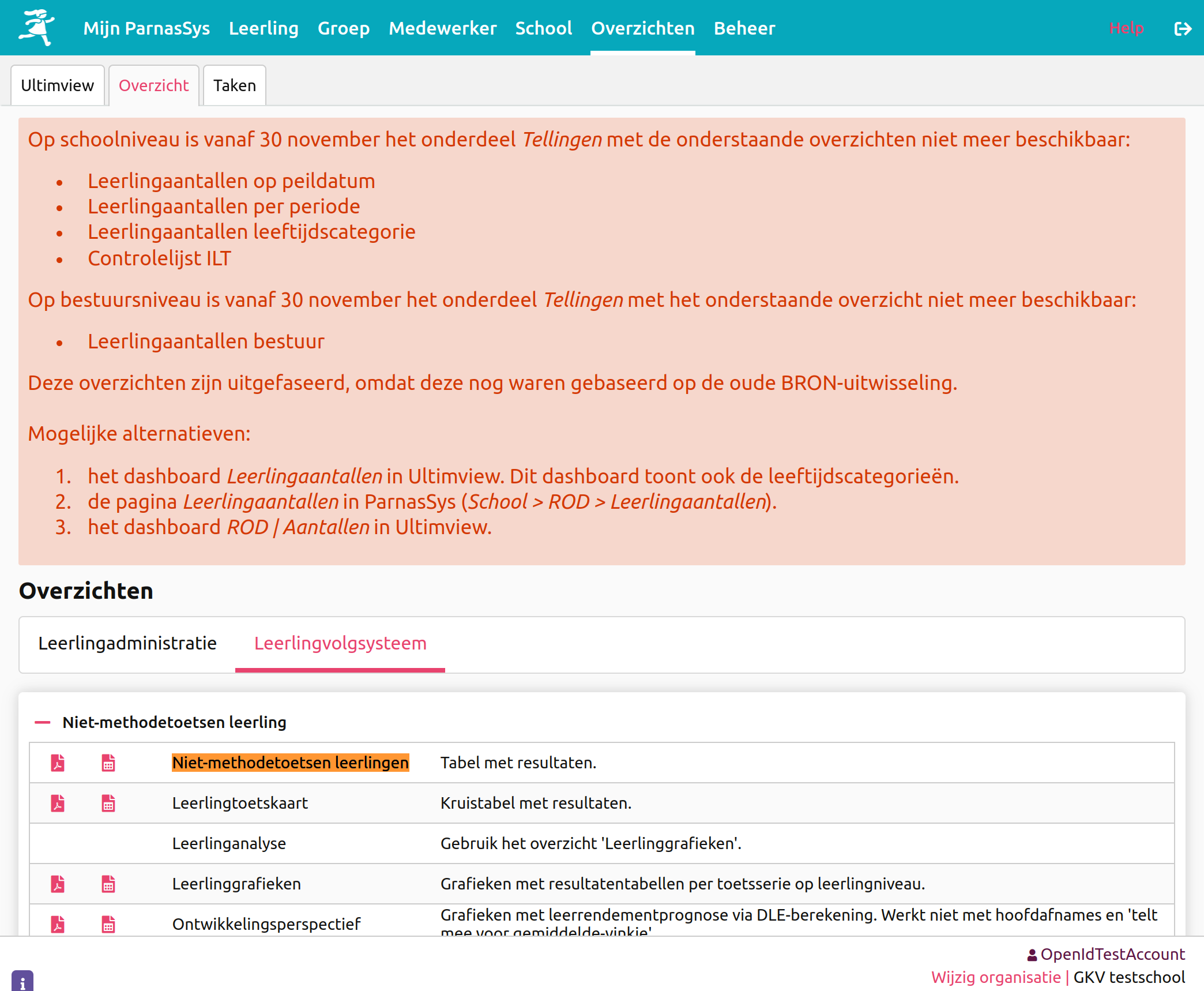Open the School menu
Screen dimensions: 1204x991
coord(543,28)
